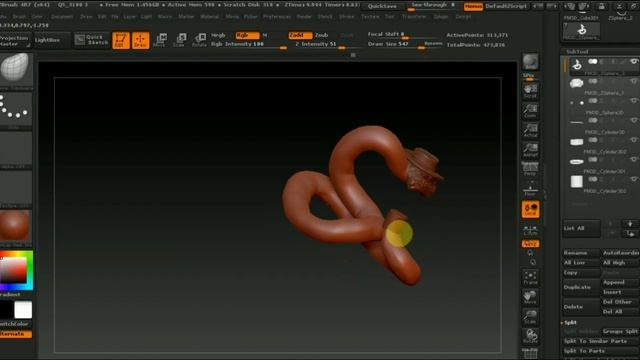Click the Zoom canvas icon
Screen dimensions: 640x360
[531, 111]
